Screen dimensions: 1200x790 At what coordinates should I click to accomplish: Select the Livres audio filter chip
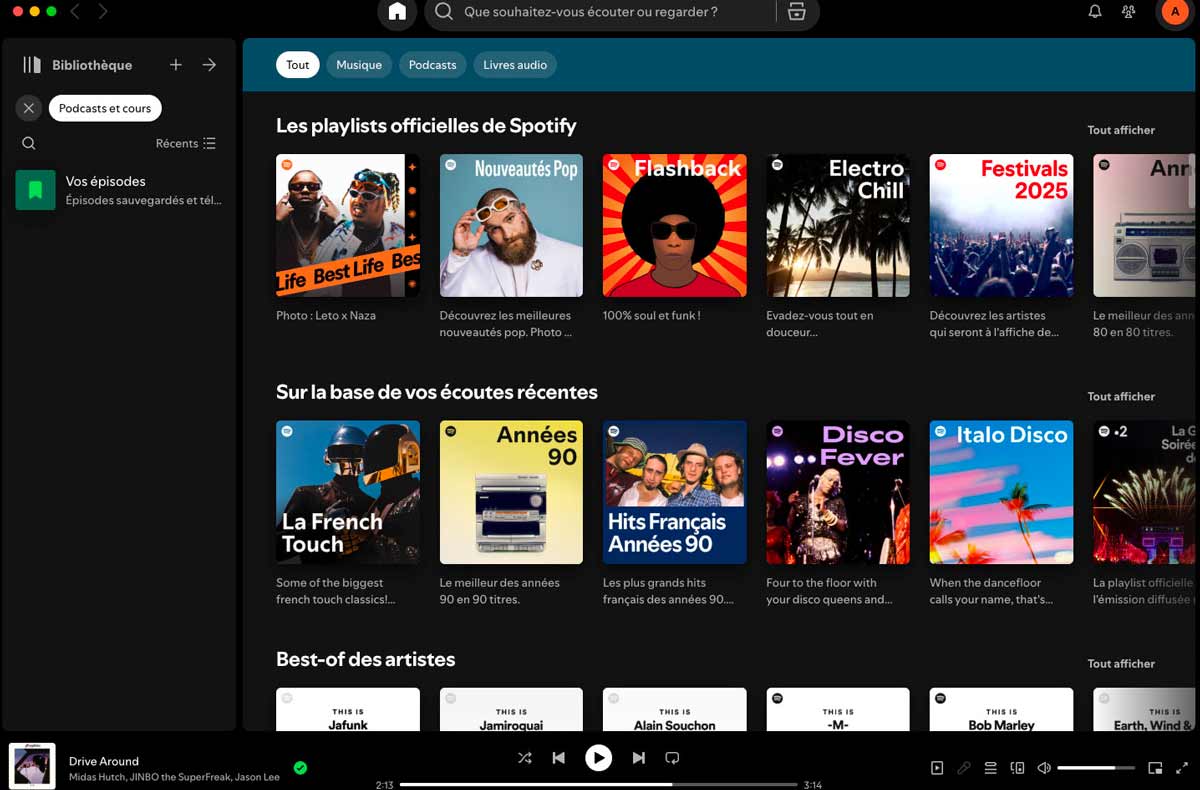[x=515, y=65]
